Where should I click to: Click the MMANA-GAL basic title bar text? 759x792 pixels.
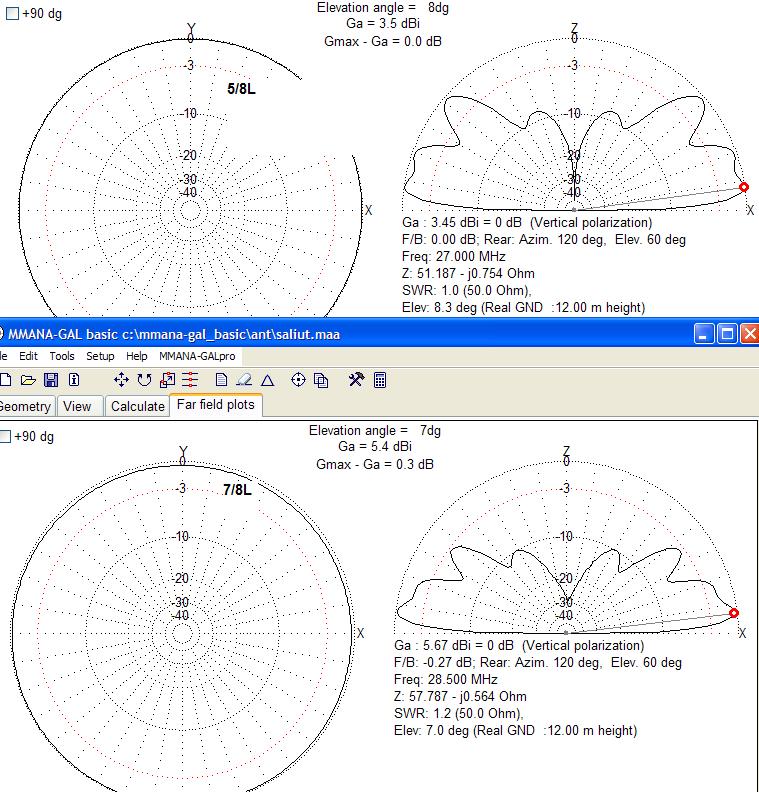(x=174, y=334)
